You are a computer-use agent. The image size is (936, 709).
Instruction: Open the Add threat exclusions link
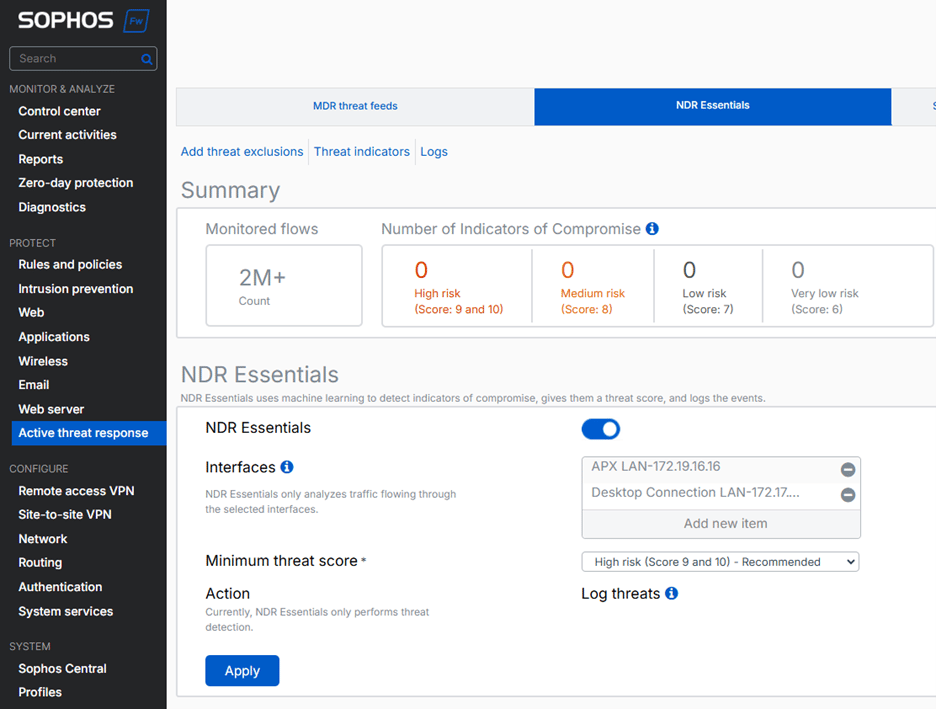(x=241, y=152)
